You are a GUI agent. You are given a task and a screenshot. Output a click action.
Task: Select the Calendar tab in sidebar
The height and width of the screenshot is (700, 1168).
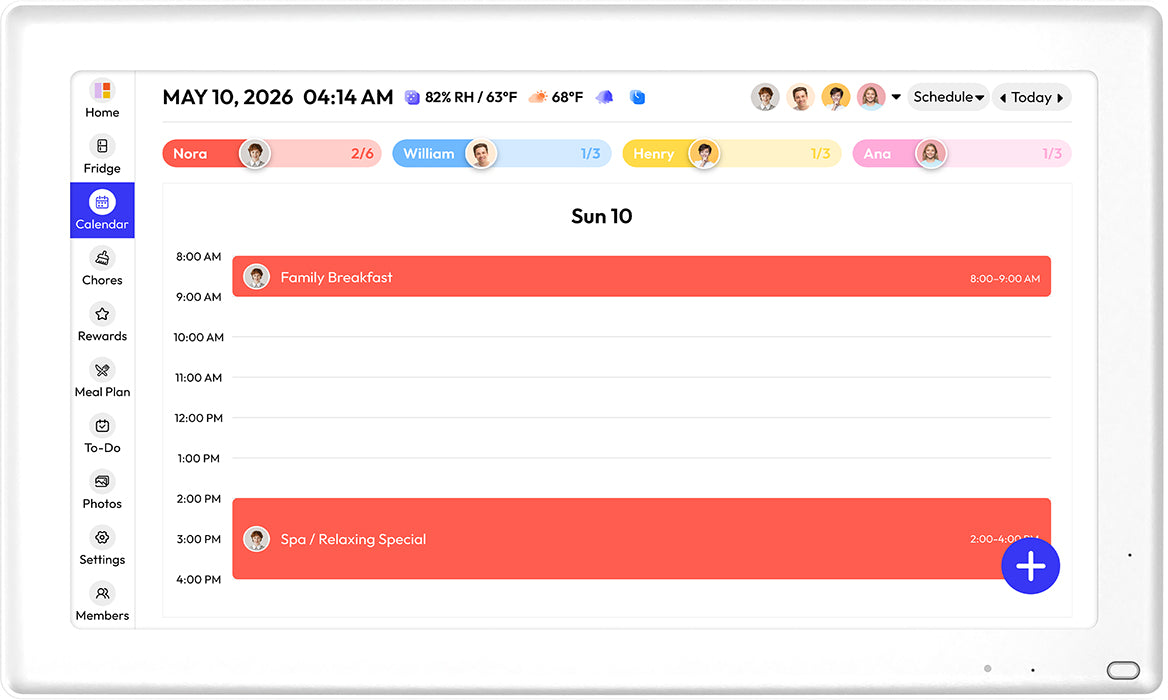102,210
